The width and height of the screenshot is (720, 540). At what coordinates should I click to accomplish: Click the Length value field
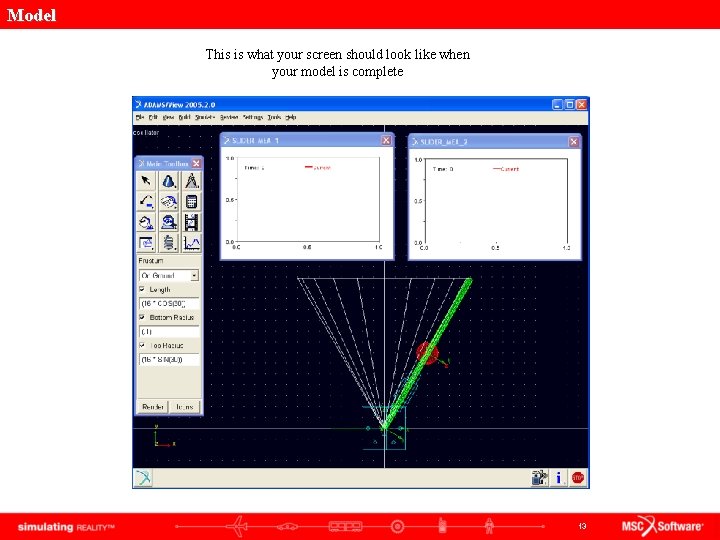pyautogui.click(x=169, y=304)
